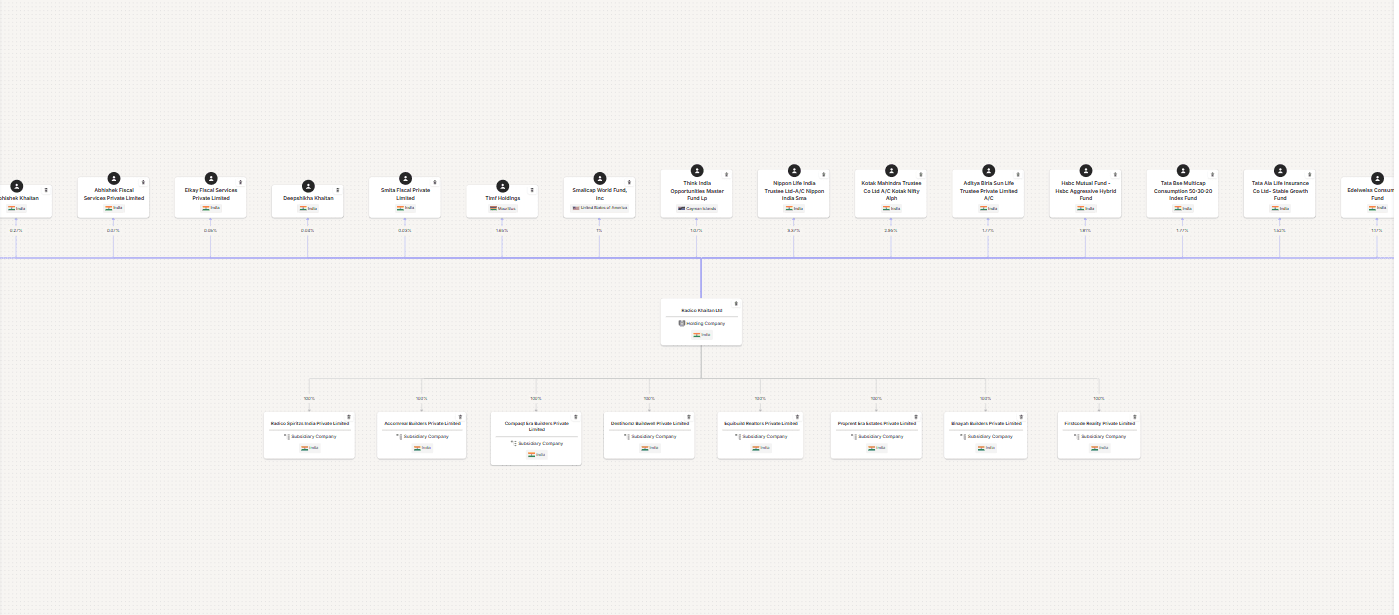Select the Radico Khaitan Ltd company name
1399x615 pixels.
coord(701,311)
